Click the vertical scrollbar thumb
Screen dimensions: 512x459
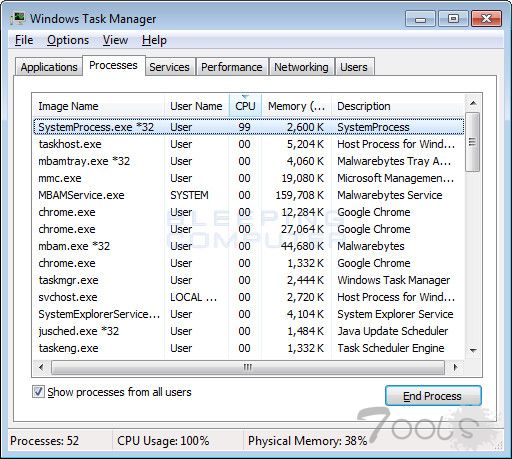(x=472, y=142)
